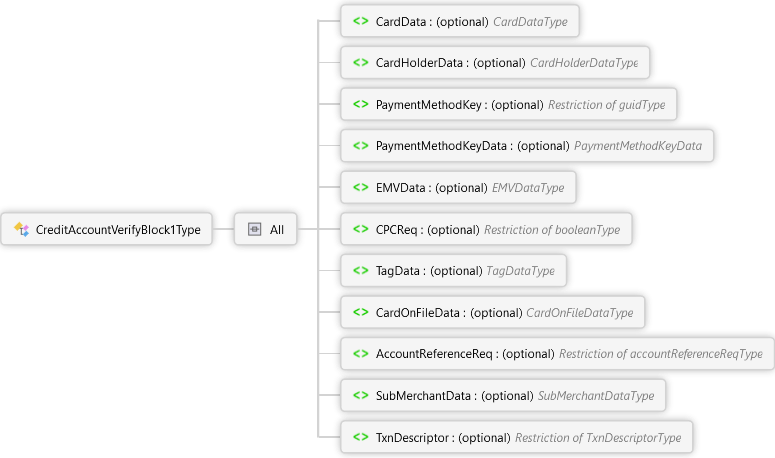Click the element icon beside TagData

coord(360,271)
